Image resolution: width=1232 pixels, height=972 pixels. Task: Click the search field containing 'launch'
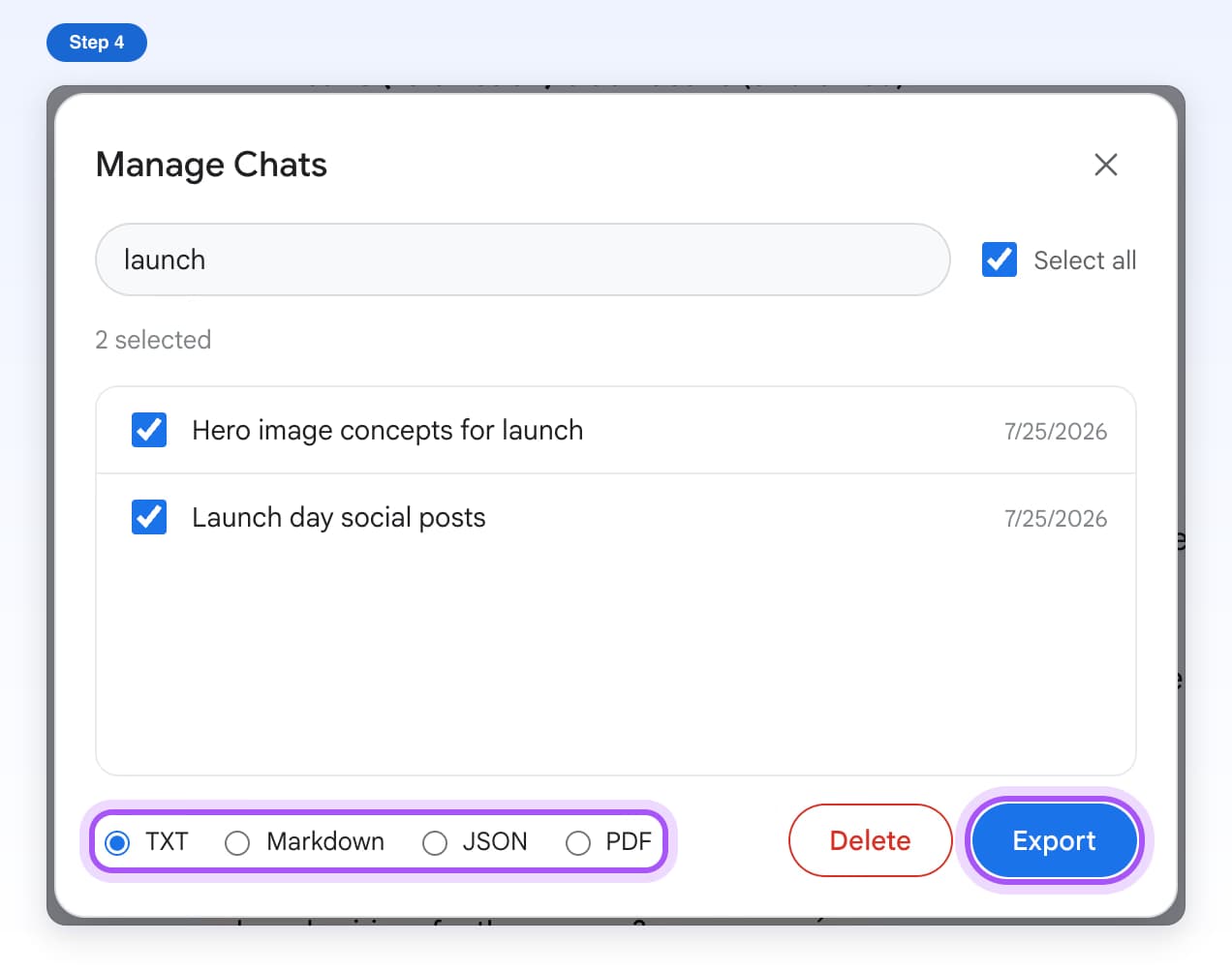tap(522, 259)
